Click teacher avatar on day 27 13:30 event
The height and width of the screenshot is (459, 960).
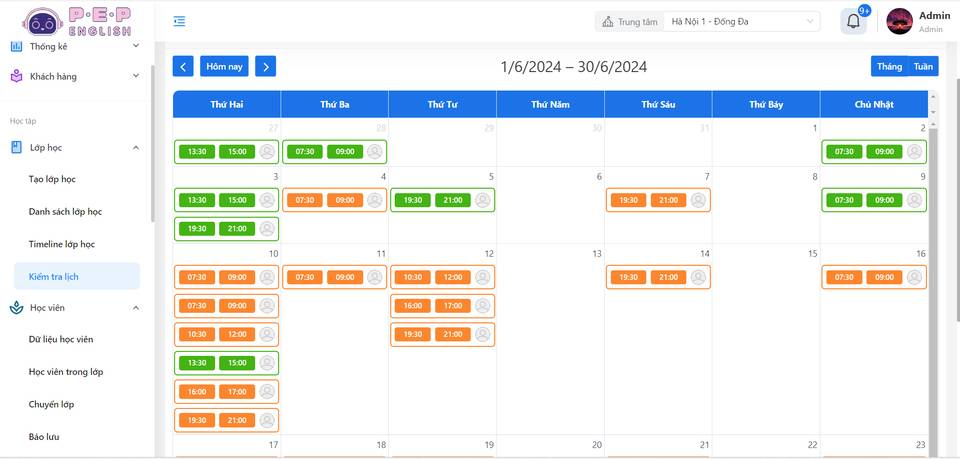point(267,152)
